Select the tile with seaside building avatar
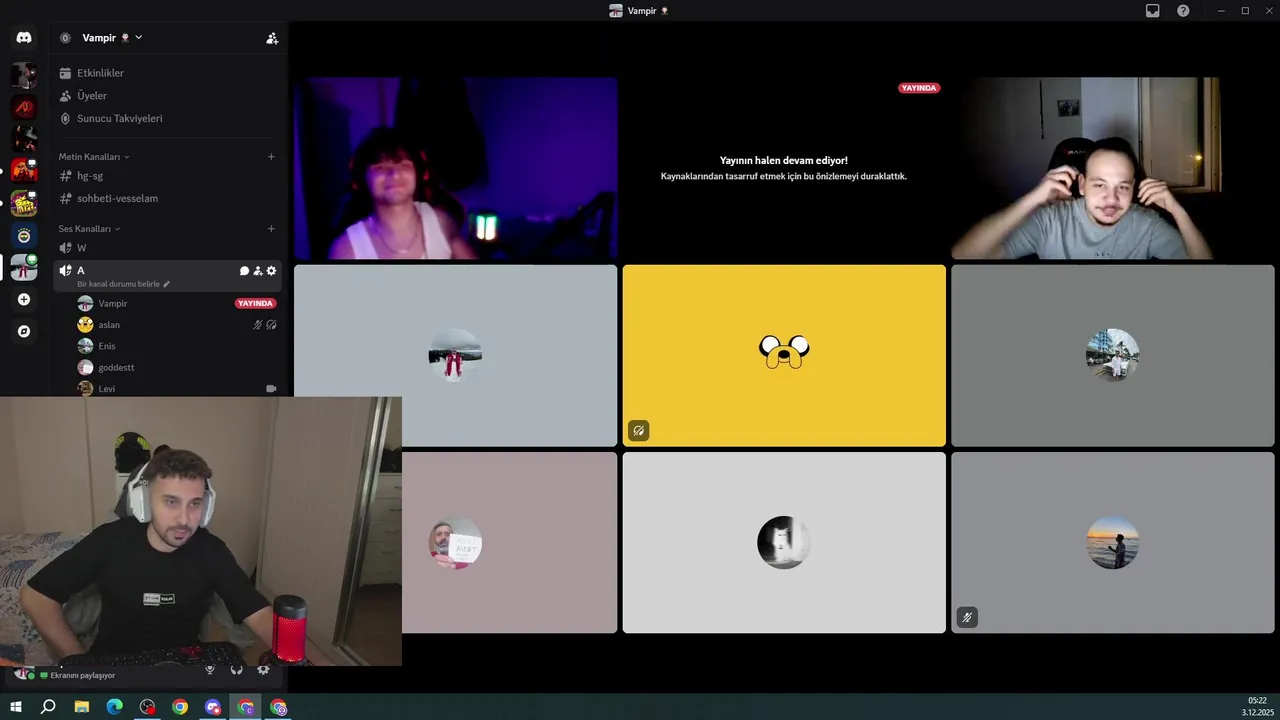Screen dimensions: 1280x720 1112,355
